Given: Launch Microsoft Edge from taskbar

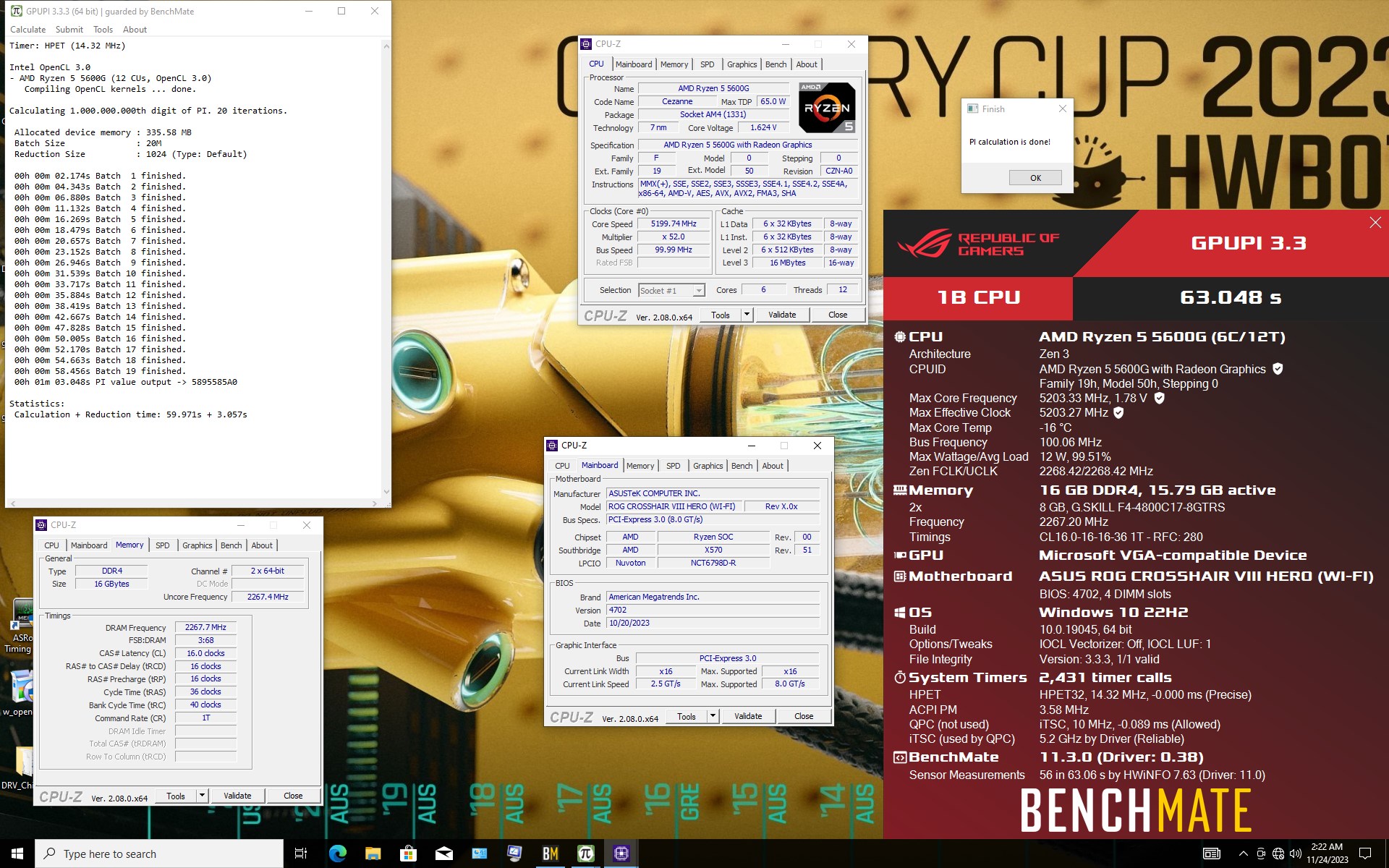Looking at the screenshot, I should (337, 854).
